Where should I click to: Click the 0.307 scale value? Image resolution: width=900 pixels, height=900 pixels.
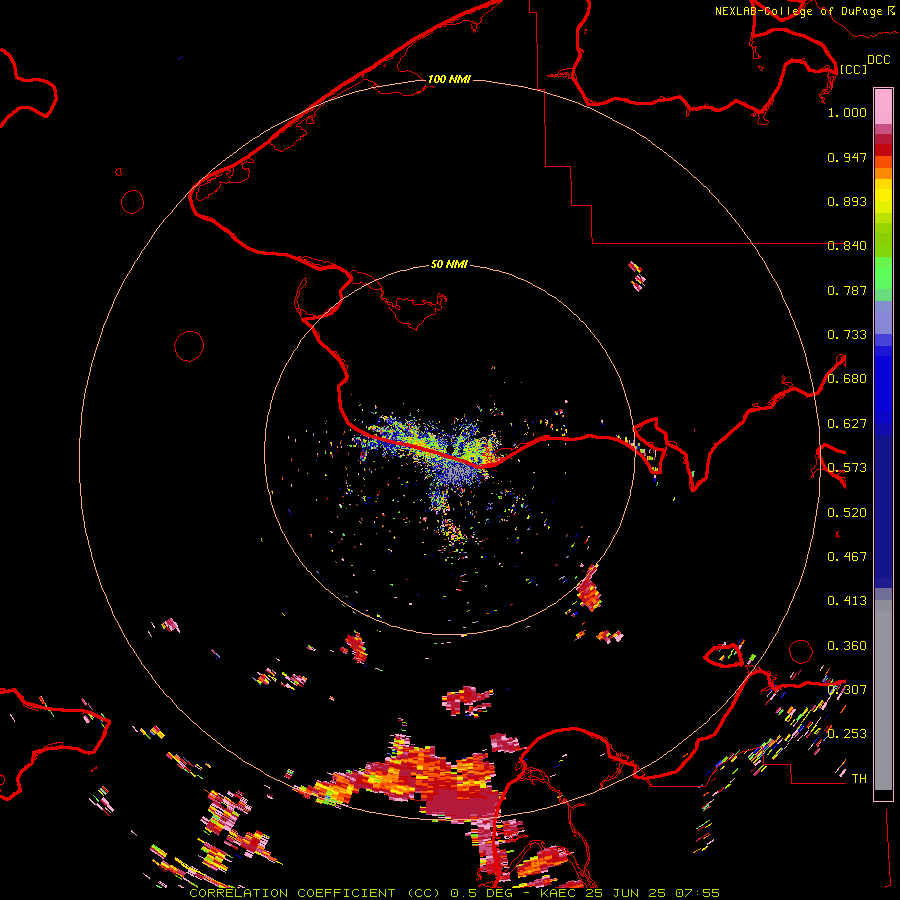(x=847, y=690)
